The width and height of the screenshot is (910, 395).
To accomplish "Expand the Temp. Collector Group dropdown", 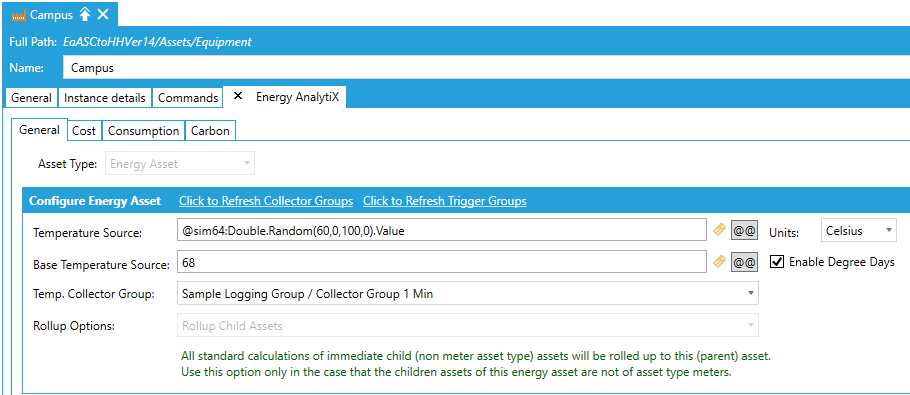I will (467, 293).
